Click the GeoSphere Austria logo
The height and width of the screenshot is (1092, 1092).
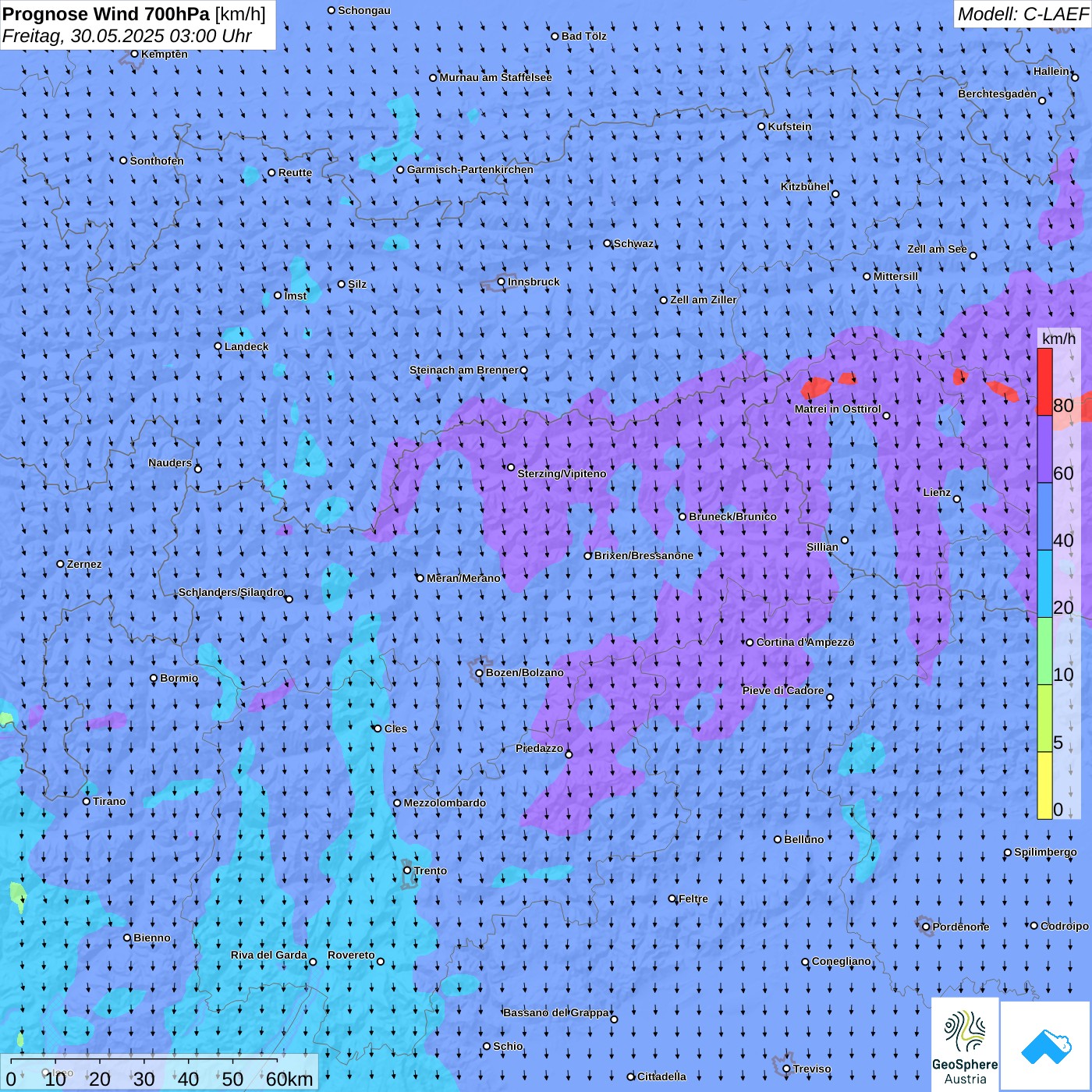pos(965,1045)
